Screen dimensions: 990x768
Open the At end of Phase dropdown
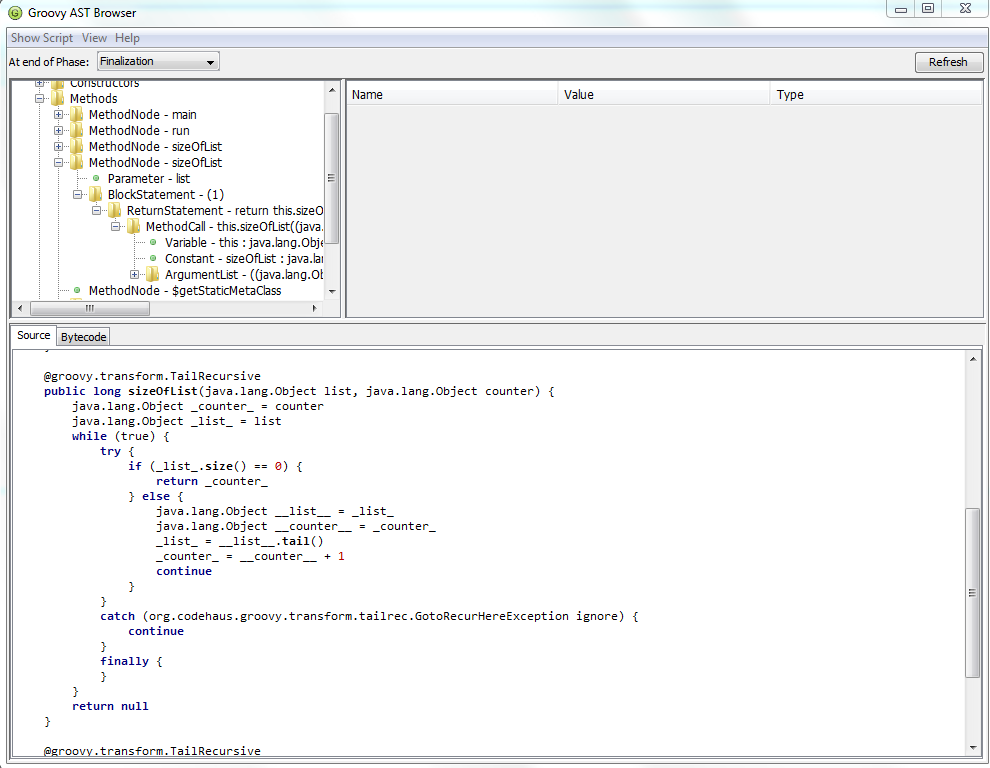158,62
